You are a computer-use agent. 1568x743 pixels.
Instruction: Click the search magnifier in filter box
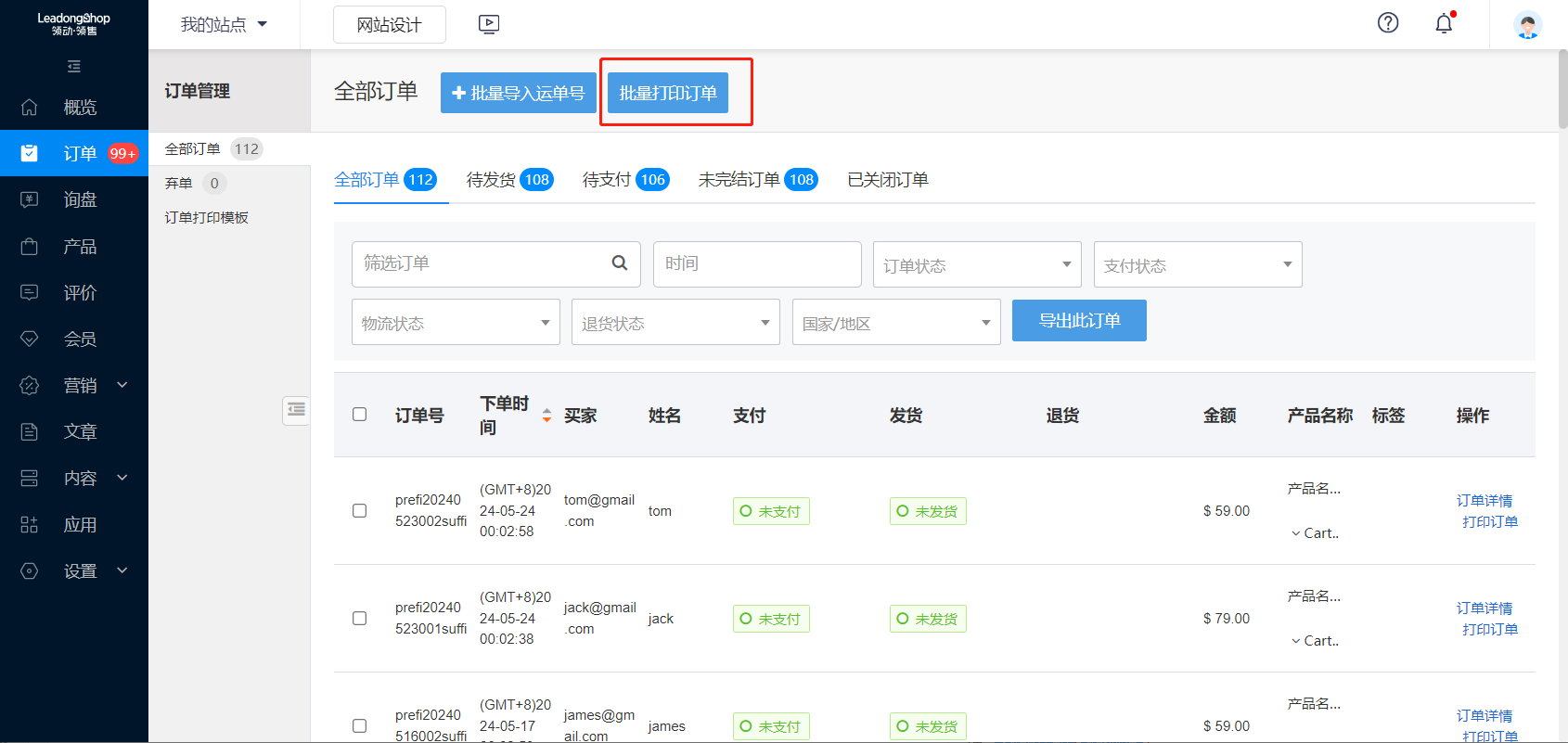coord(620,263)
